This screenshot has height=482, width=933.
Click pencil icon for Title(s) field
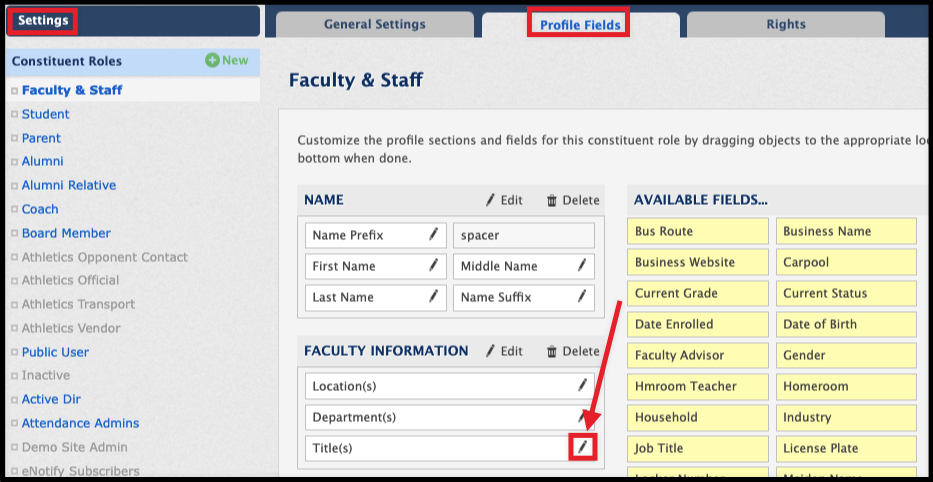(583, 447)
